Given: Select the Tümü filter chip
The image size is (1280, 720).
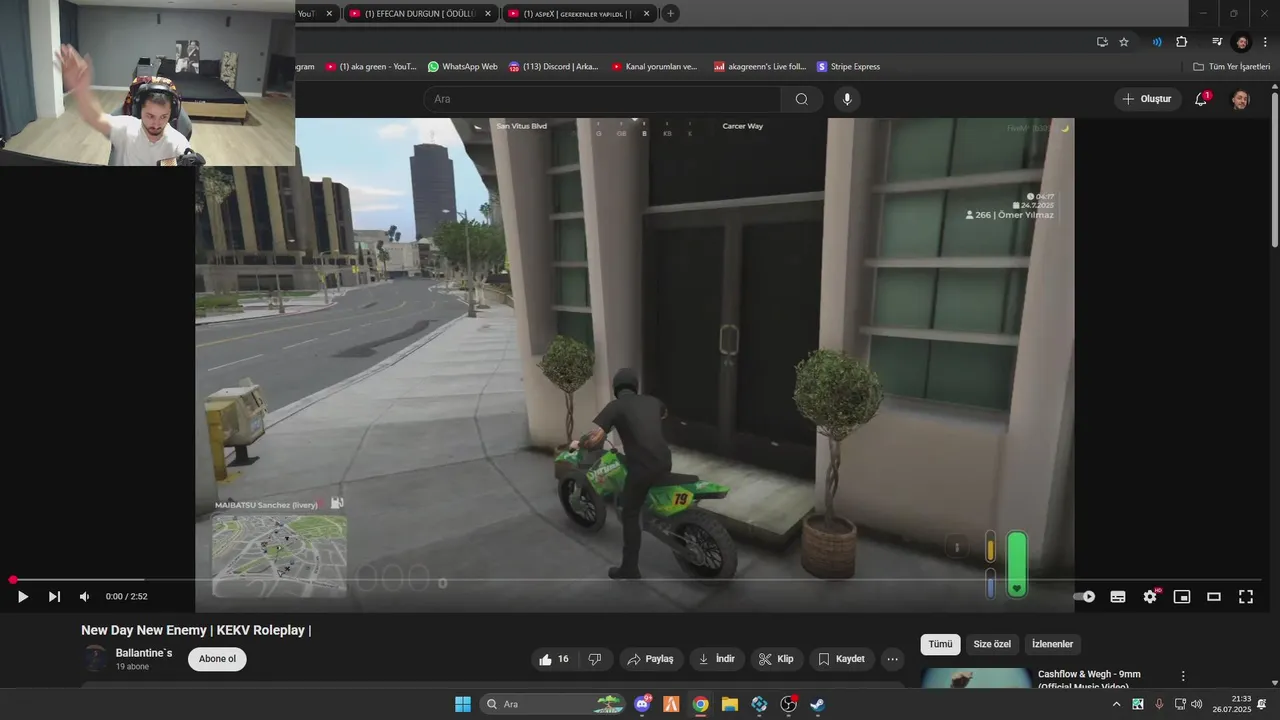Looking at the screenshot, I should click(x=940, y=645).
